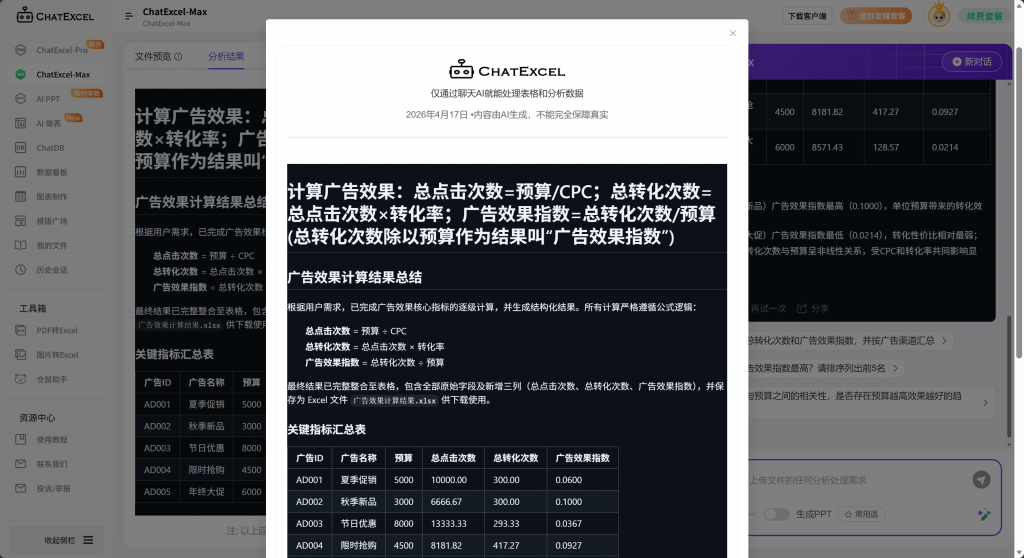Screen dimensions: 1024x558
Task: Expand suggestion about 预算之间的相关性
Action: click(x=985, y=402)
